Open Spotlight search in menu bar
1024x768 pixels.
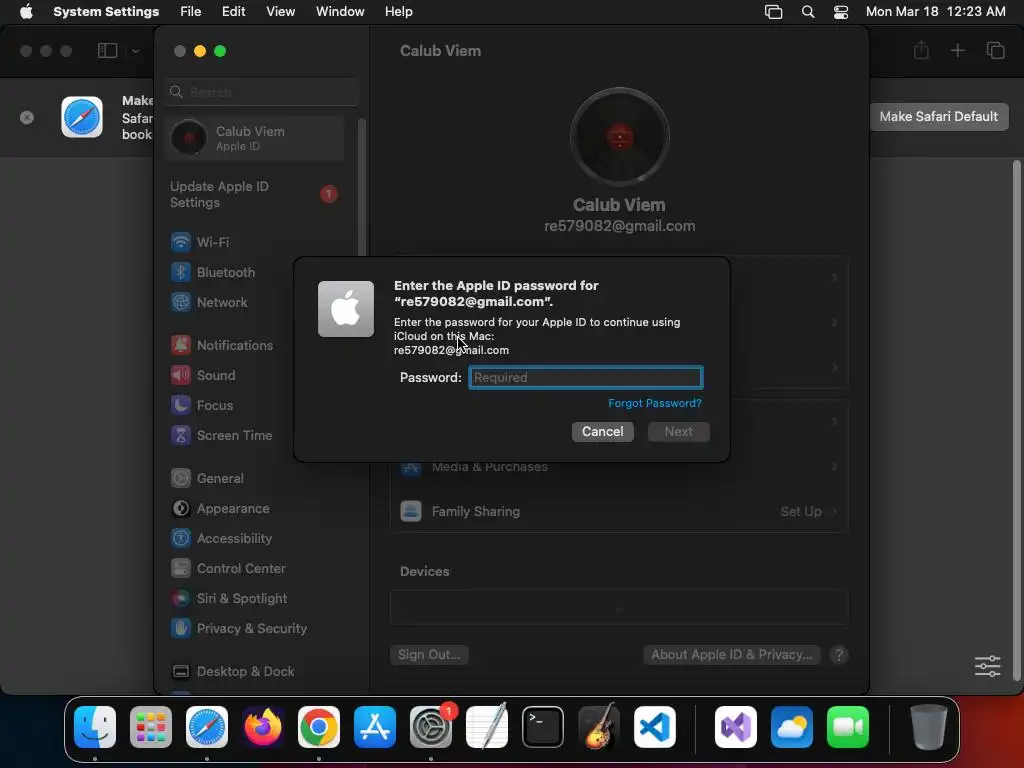(x=808, y=12)
